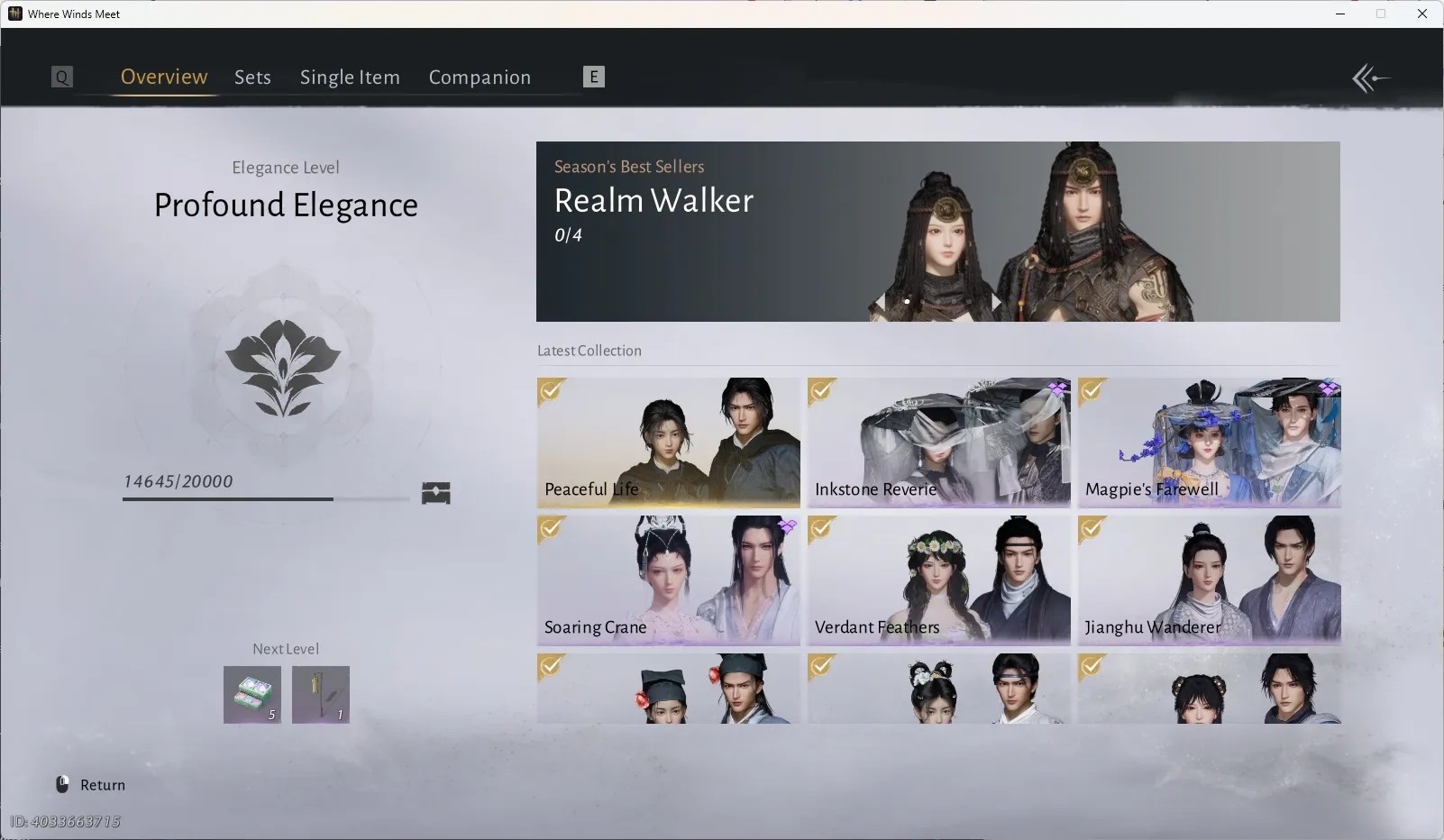The width and height of the screenshot is (1444, 840).
Task: Click the "ID: 4033663715" text
Action: point(65,821)
